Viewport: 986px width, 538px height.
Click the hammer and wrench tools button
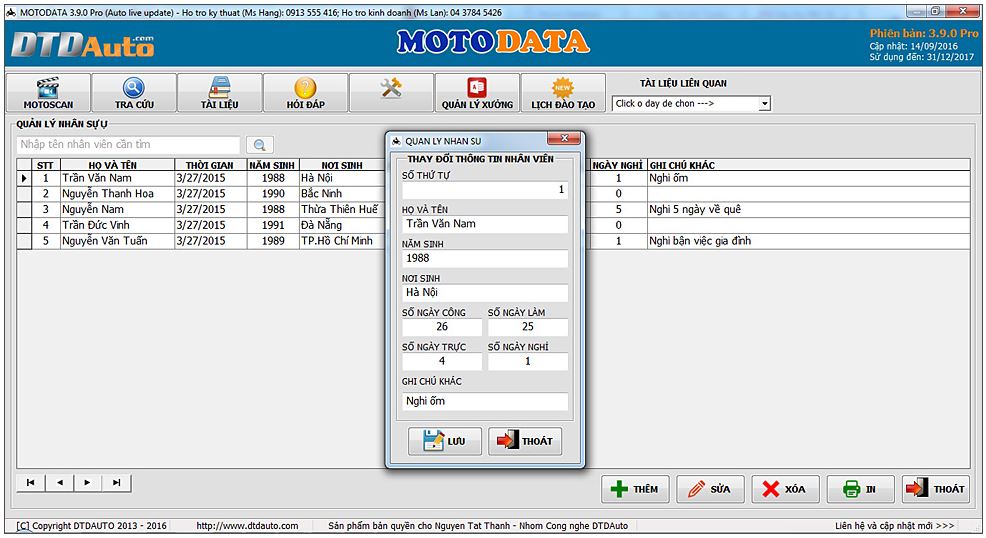click(x=391, y=92)
